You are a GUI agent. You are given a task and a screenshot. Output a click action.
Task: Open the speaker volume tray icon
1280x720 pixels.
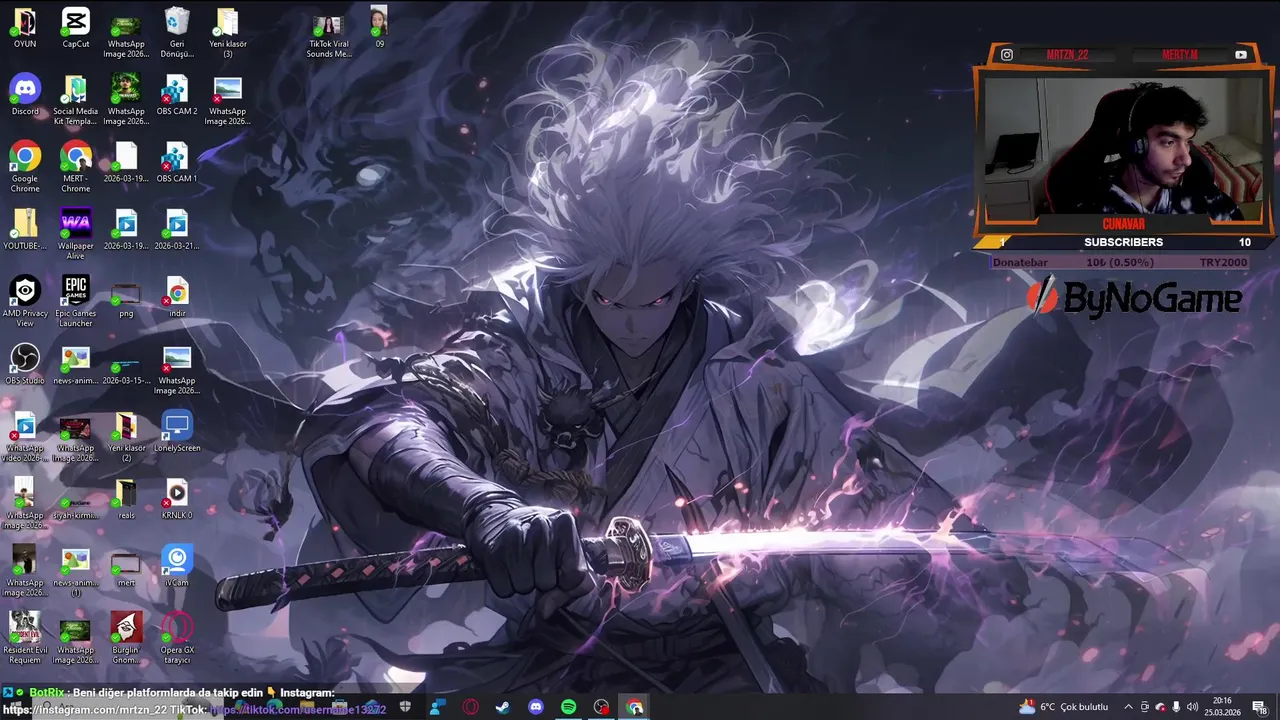point(1192,707)
